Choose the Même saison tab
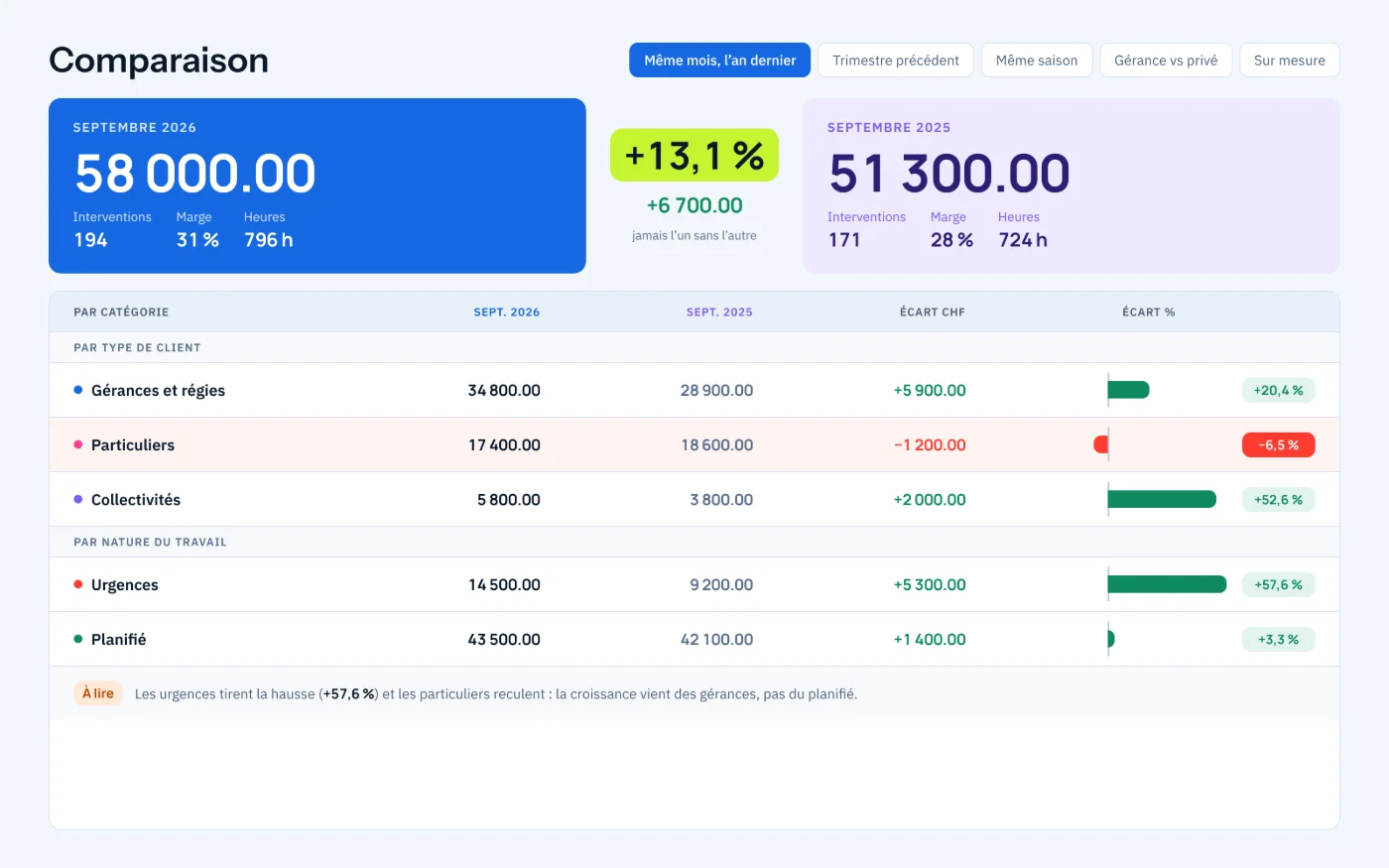 click(x=1037, y=61)
